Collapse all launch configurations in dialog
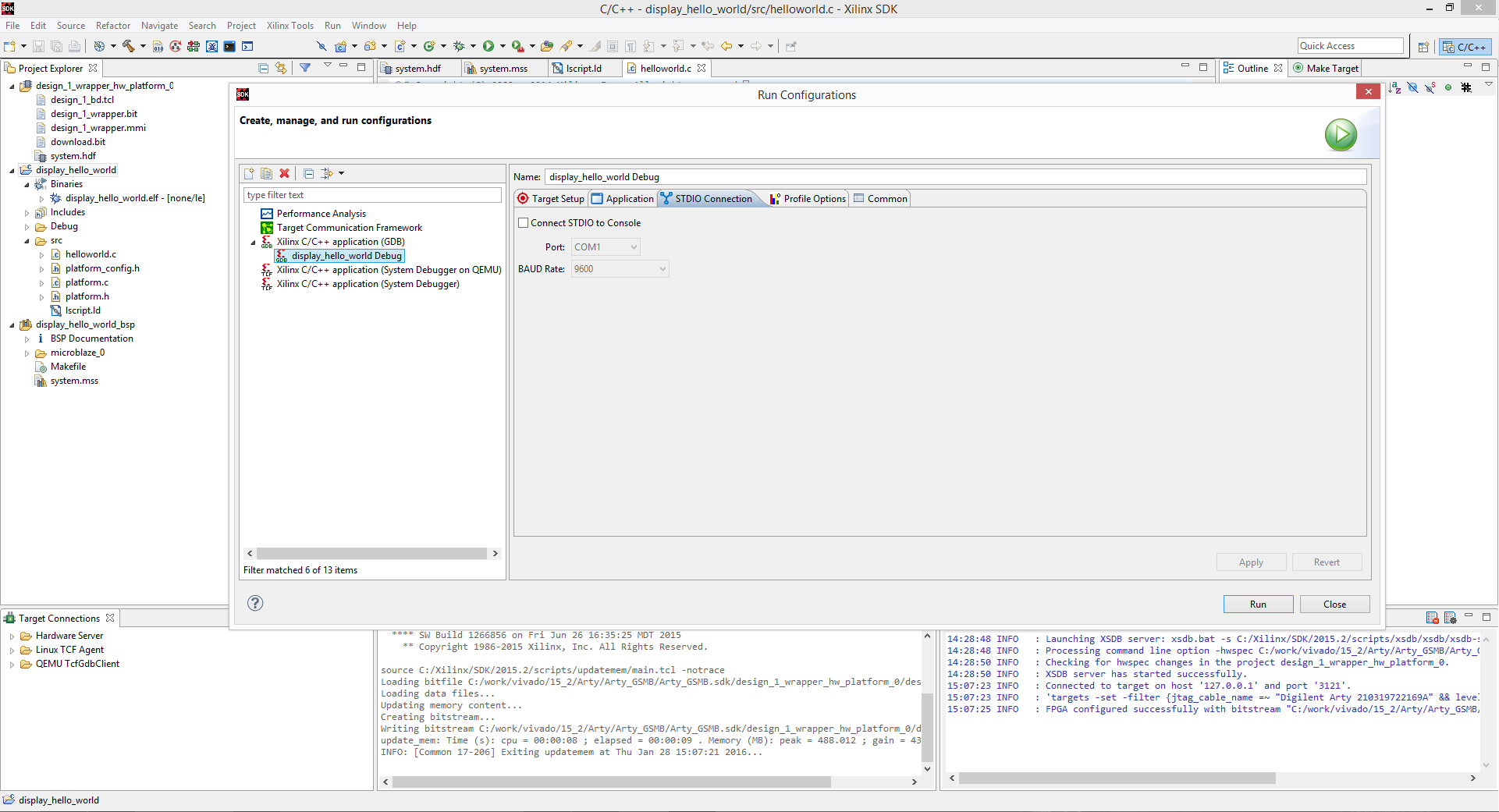Image resolution: width=1499 pixels, height=812 pixels. (309, 173)
